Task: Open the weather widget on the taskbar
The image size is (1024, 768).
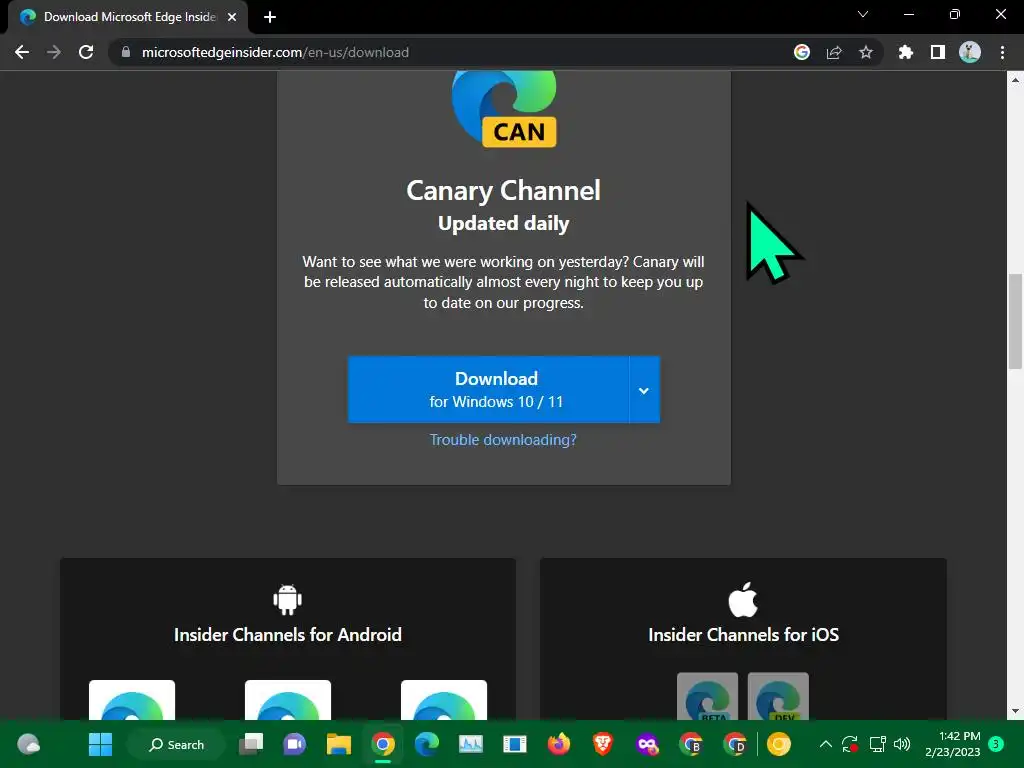Action: [x=29, y=744]
